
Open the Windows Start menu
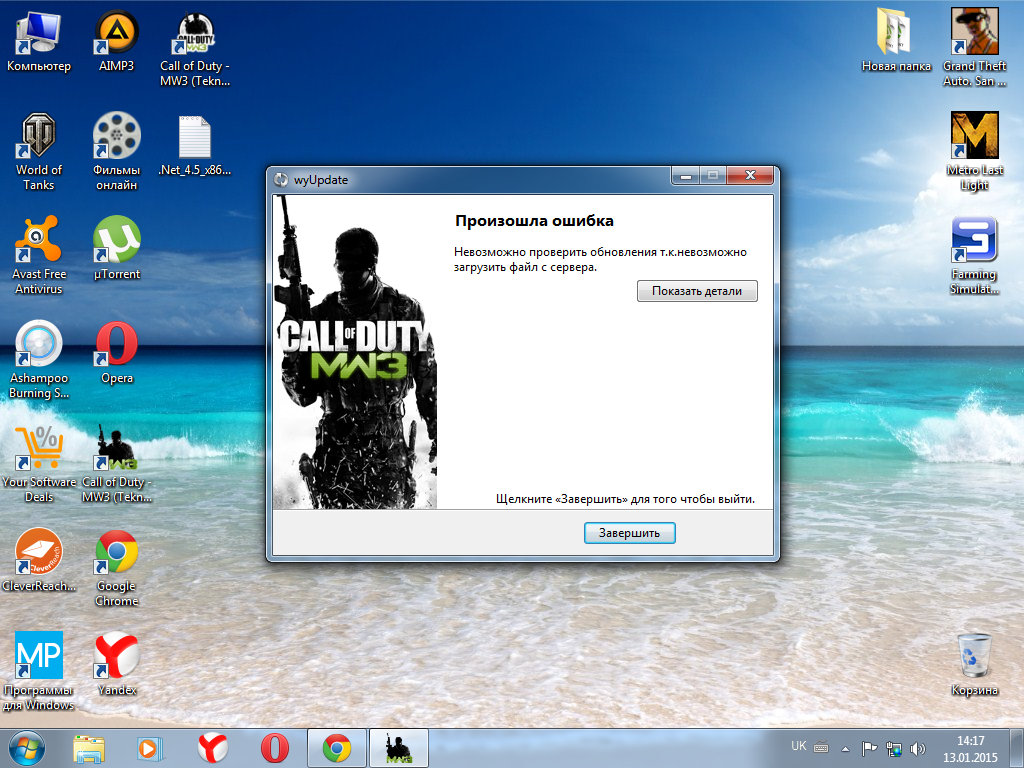(27, 748)
